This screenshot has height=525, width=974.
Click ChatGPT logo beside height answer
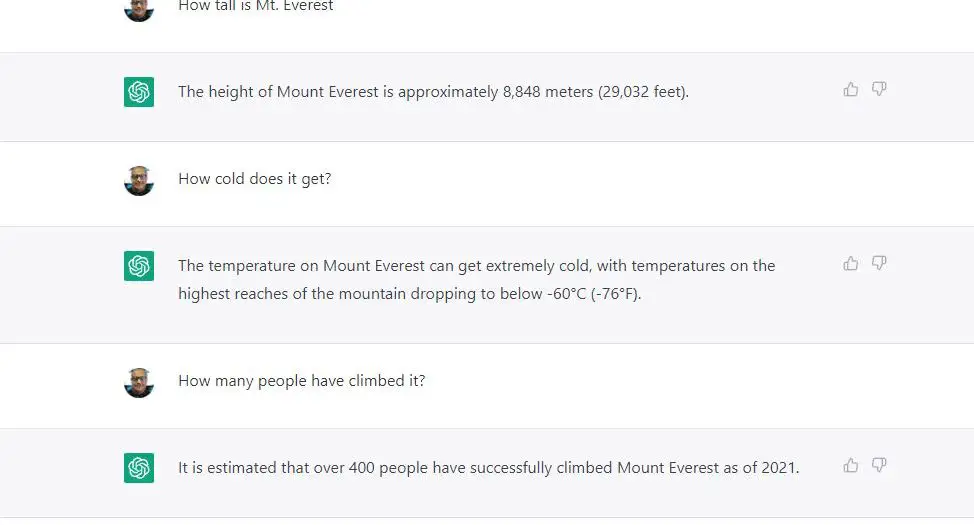(139, 92)
